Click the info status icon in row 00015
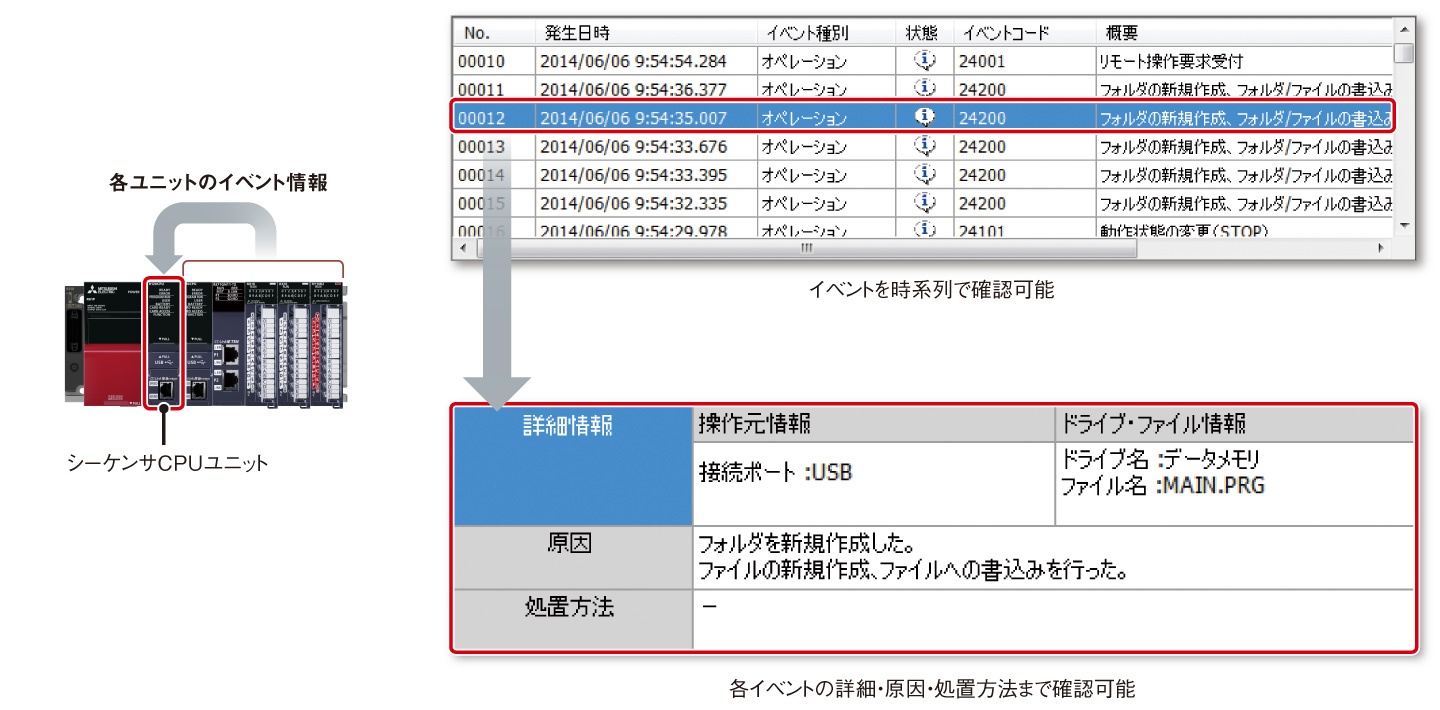Viewport: 1440px width, 710px height. click(925, 203)
